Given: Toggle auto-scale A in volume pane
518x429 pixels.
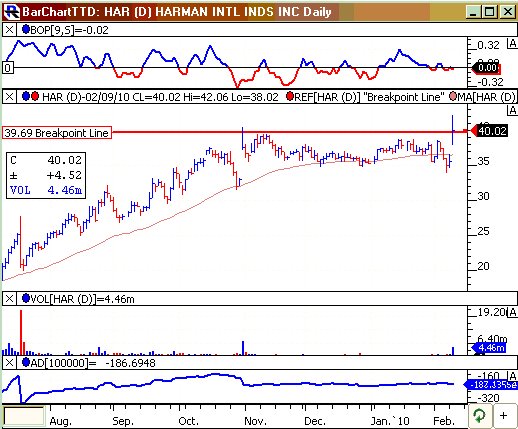Looking at the screenshot, I should point(512,313).
